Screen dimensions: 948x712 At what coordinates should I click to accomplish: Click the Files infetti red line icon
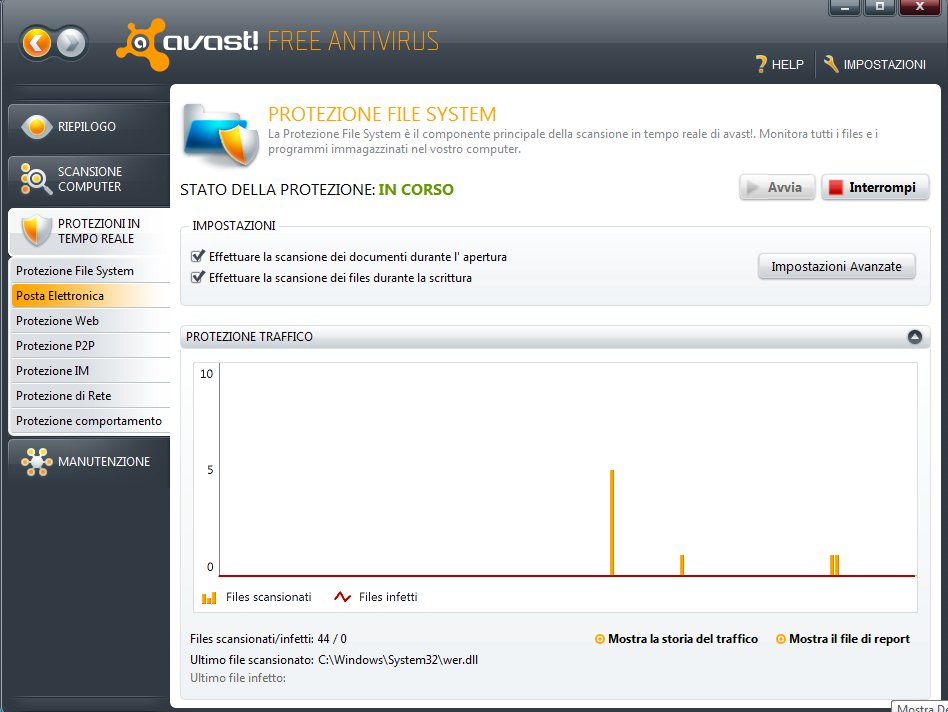click(342, 597)
